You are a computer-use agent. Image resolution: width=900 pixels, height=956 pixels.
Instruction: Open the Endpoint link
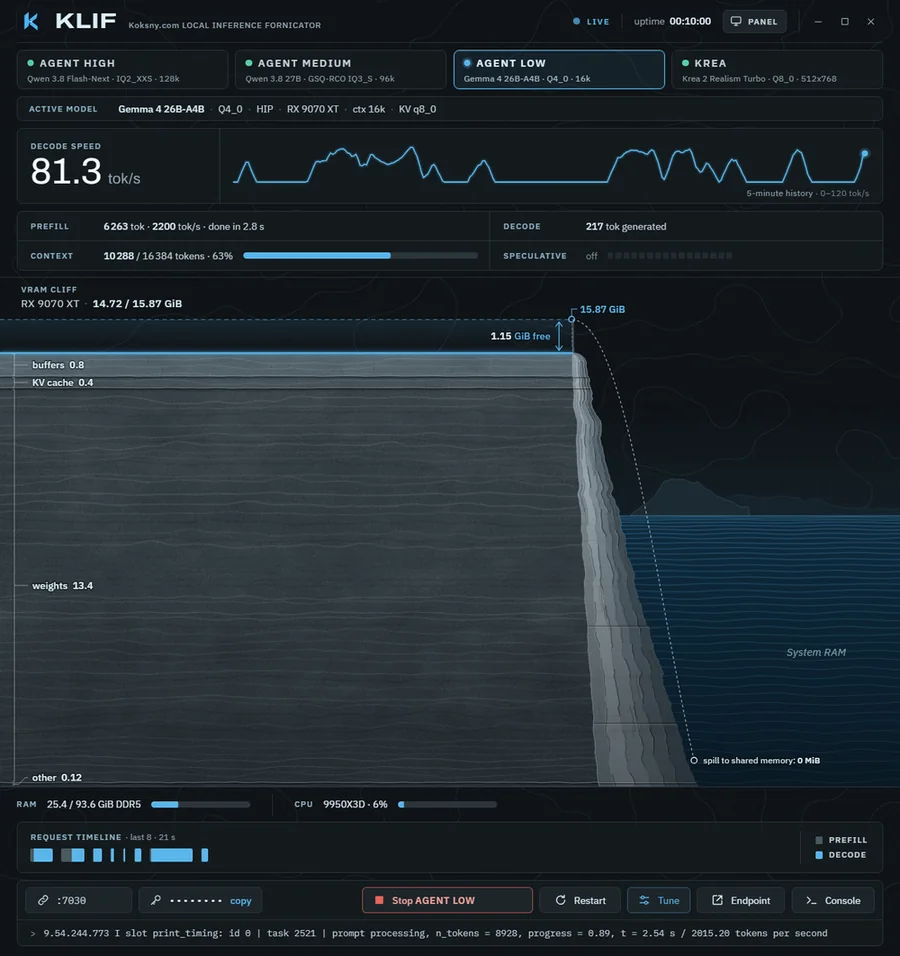[741, 901]
